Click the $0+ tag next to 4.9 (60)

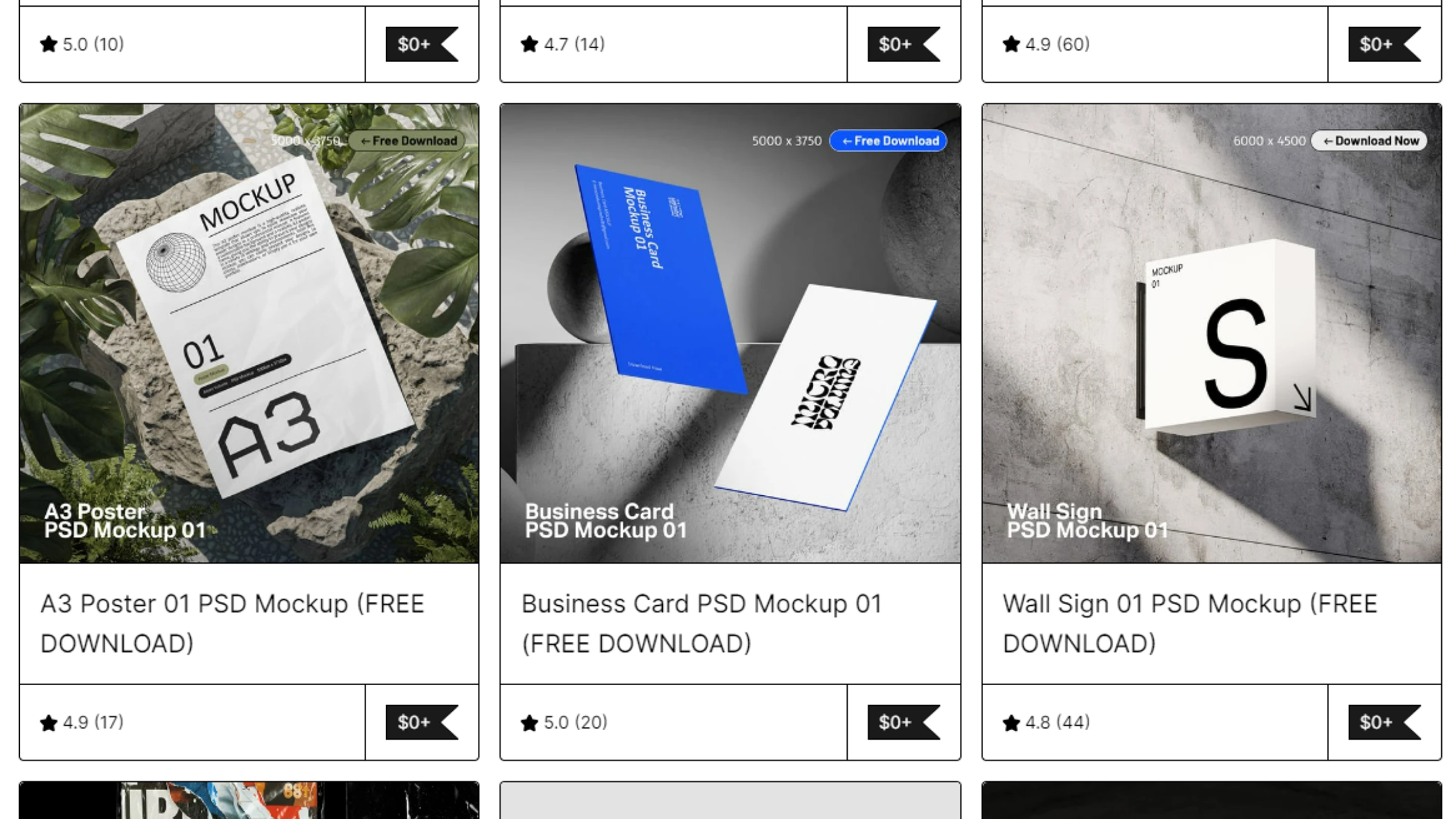(x=1384, y=44)
